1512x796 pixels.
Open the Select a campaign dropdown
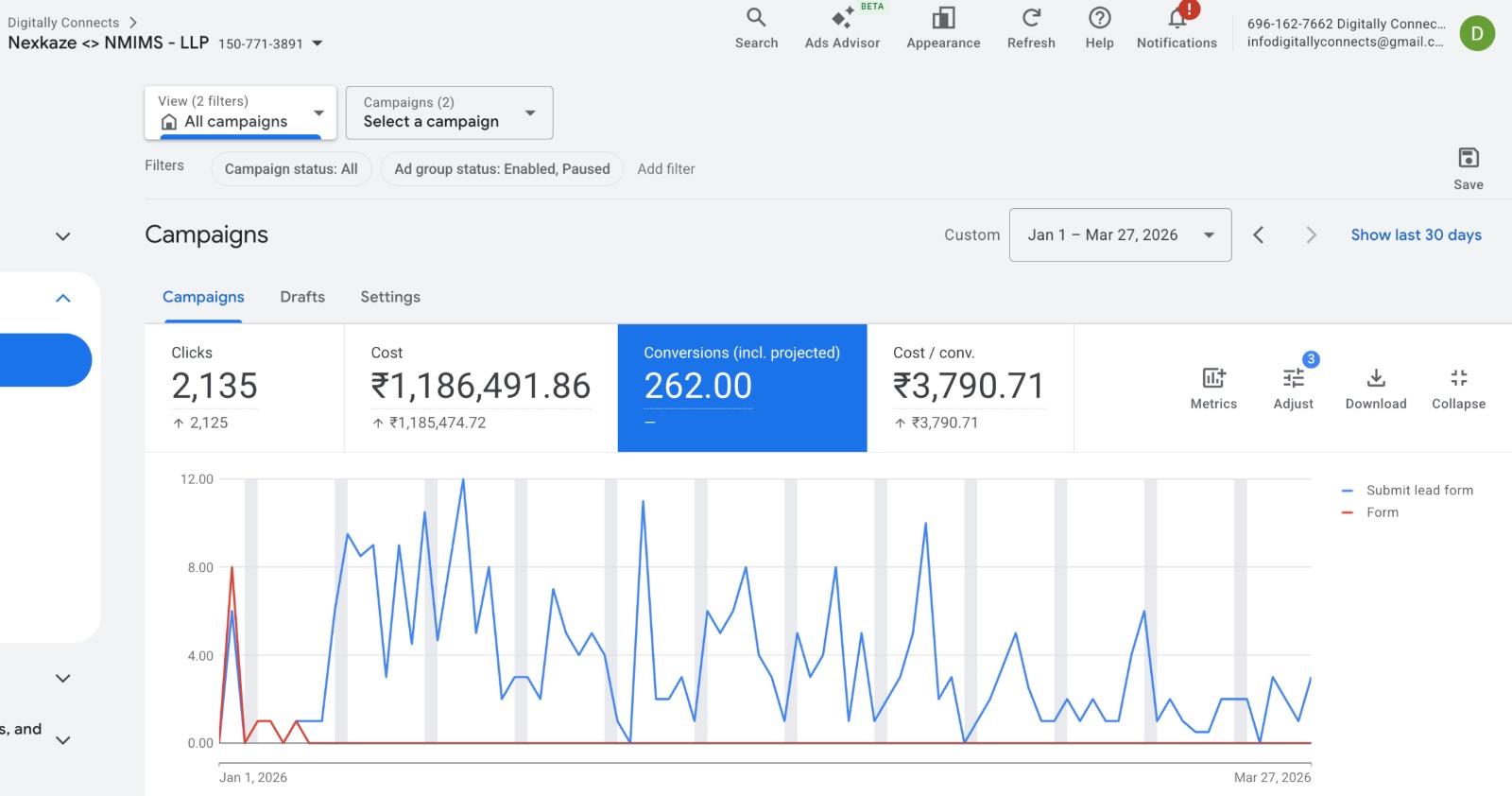pos(449,112)
